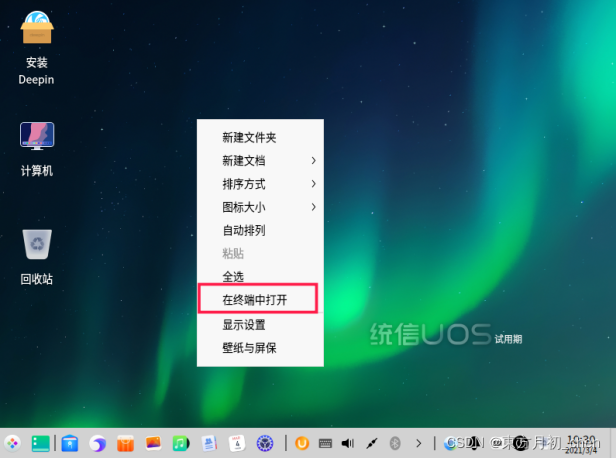The width and height of the screenshot is (616, 459).
Task: Expand the 新建文档 submenu arrow
Action: click(x=314, y=161)
